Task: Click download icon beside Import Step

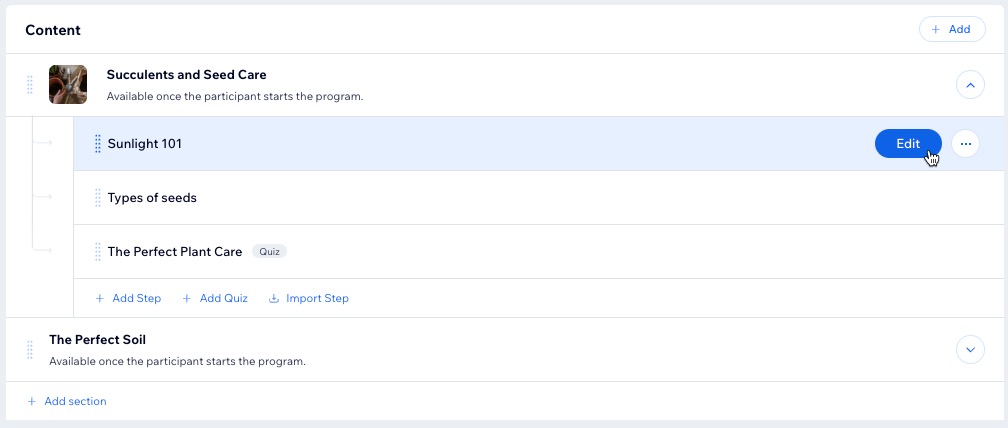Action: click(x=274, y=299)
